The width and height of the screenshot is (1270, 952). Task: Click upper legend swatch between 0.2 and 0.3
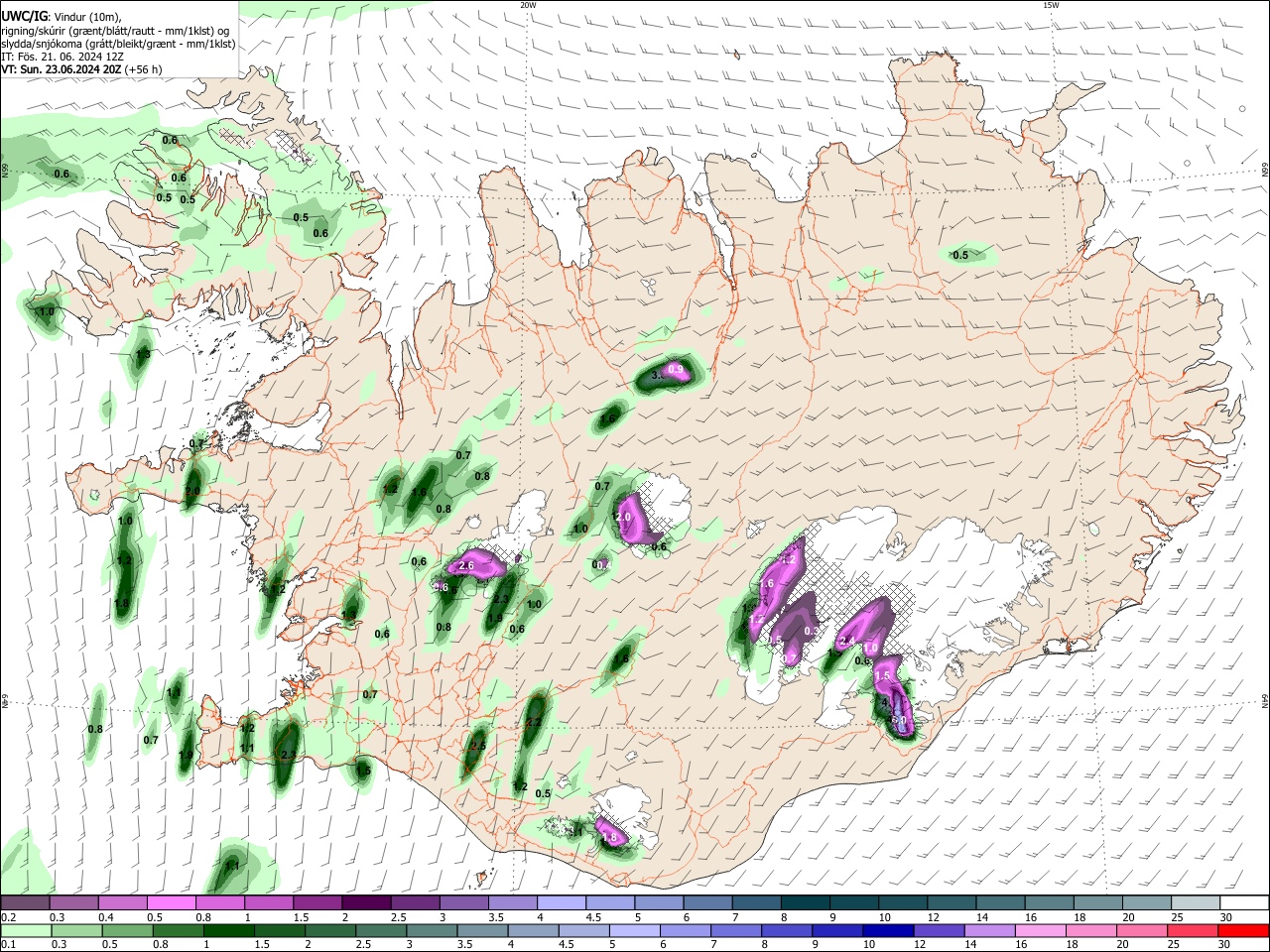[x=25, y=903]
